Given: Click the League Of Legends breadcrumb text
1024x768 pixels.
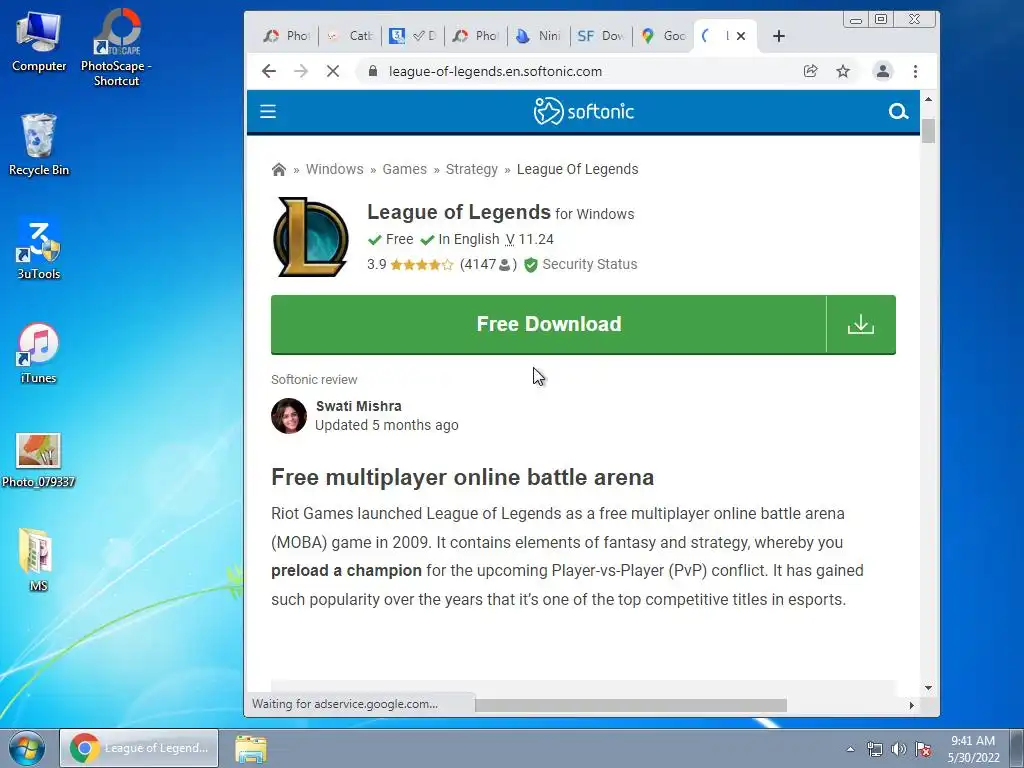Looking at the screenshot, I should pos(577,170).
